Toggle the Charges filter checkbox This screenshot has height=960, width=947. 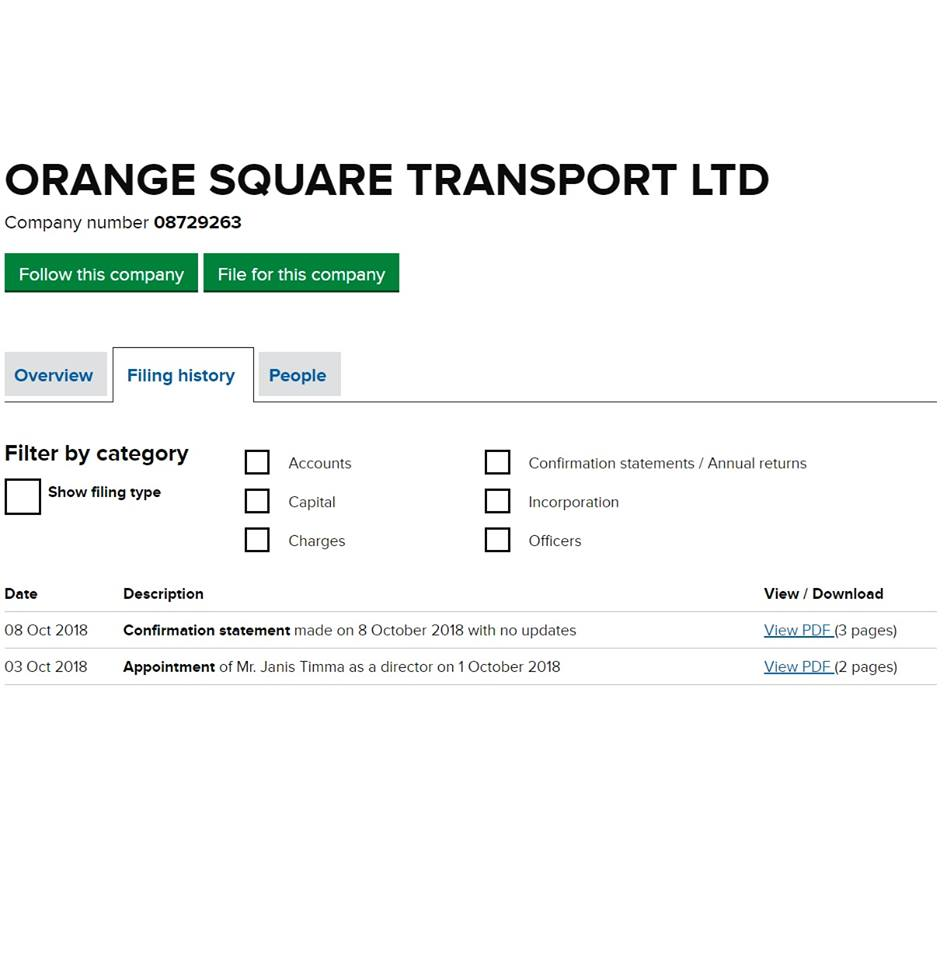click(257, 540)
